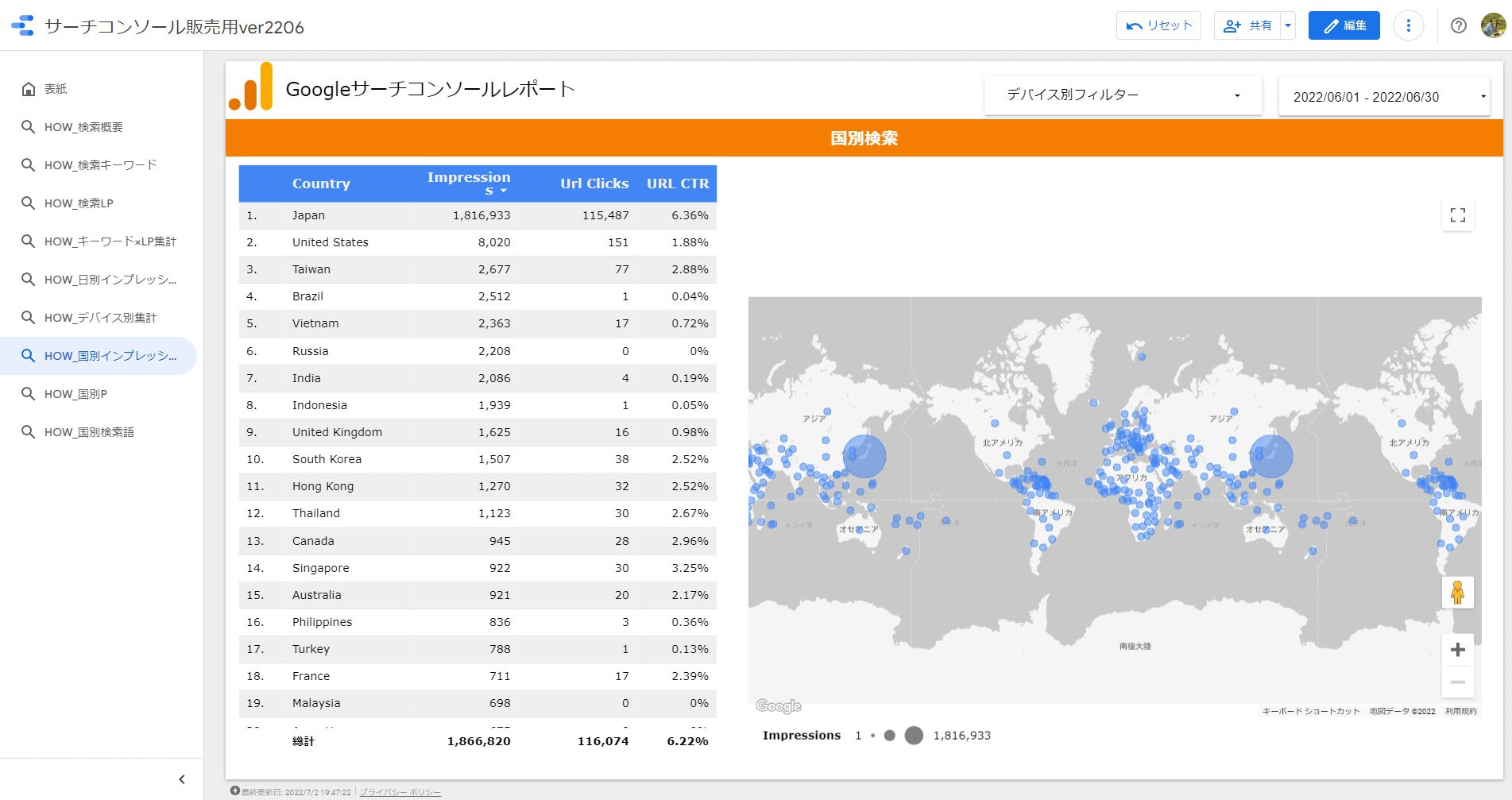
Task: Click the large impressions bubble on the left-hand map copy
Action: [864, 456]
